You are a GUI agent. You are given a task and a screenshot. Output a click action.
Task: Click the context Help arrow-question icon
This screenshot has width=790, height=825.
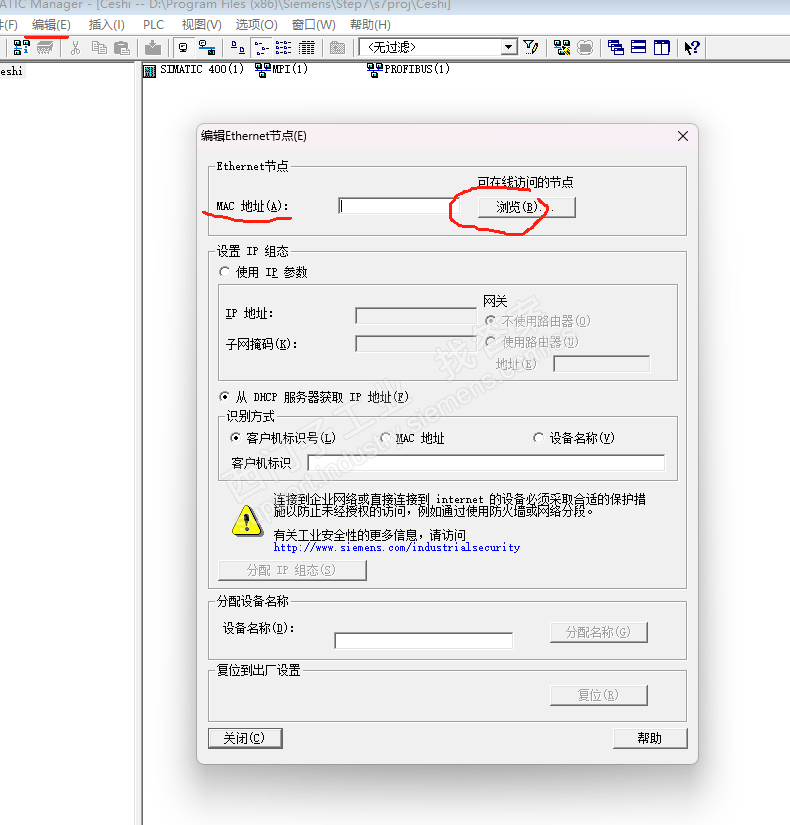pos(692,47)
